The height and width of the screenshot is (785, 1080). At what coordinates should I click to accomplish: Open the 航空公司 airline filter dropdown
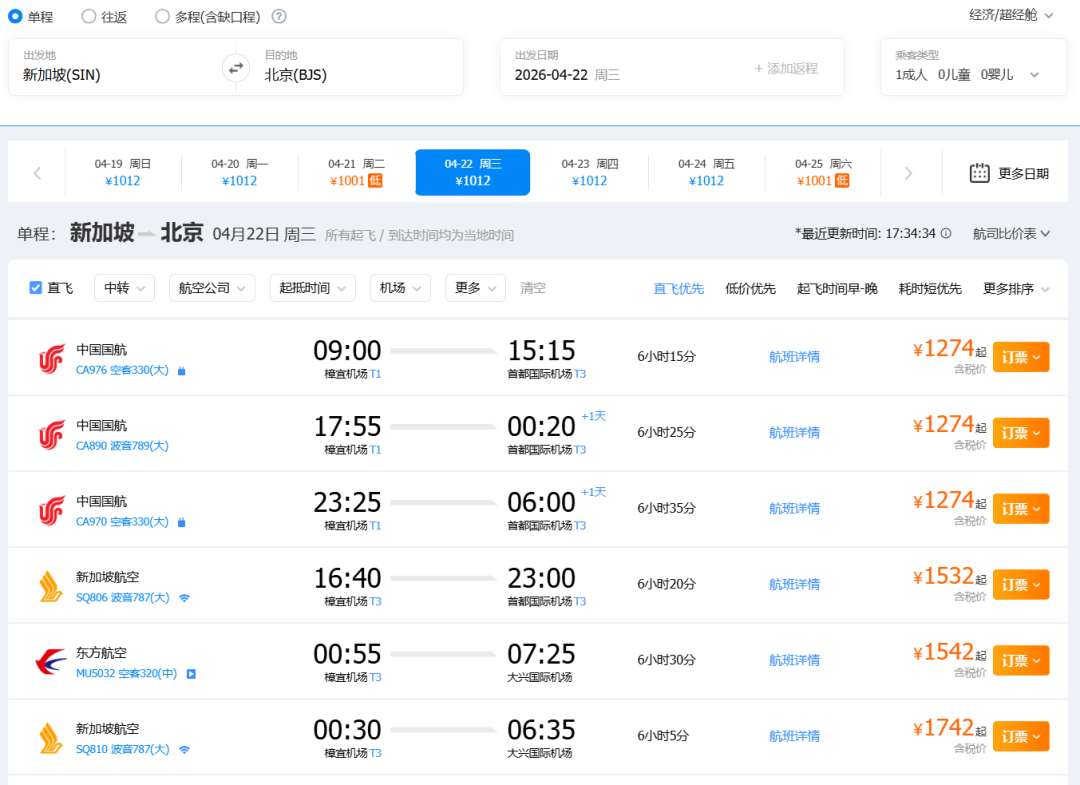click(212, 288)
